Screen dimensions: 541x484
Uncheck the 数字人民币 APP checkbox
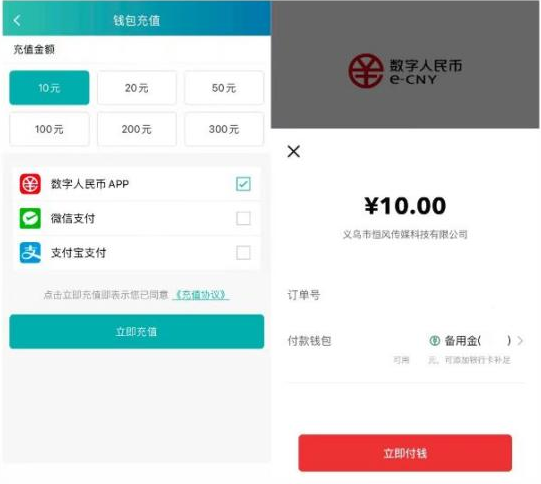(x=243, y=184)
